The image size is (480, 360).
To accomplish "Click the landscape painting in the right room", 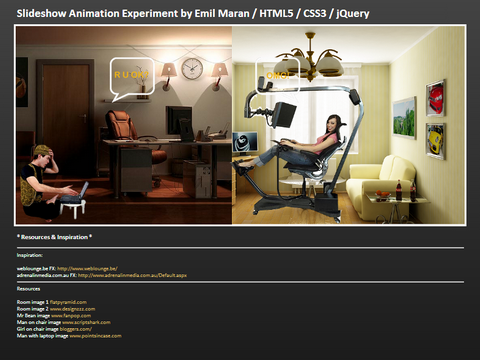I will click(405, 117).
